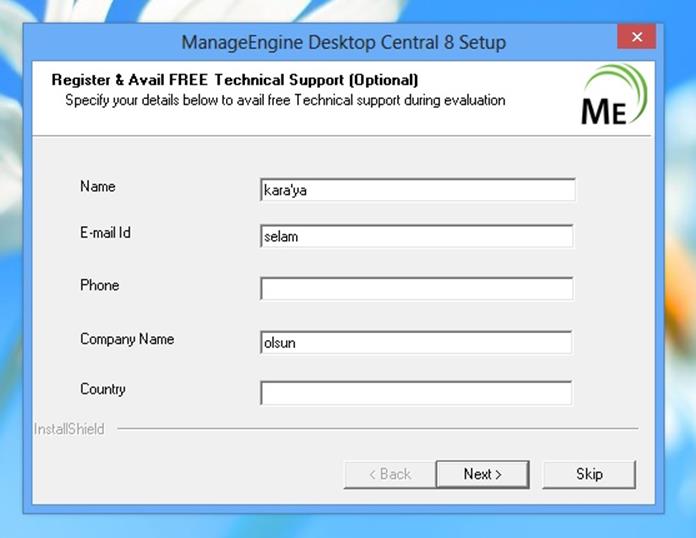Click the 'Register & Avail FREE Technical Support' heading
Viewport: 696px width, 538px height.
point(235,80)
